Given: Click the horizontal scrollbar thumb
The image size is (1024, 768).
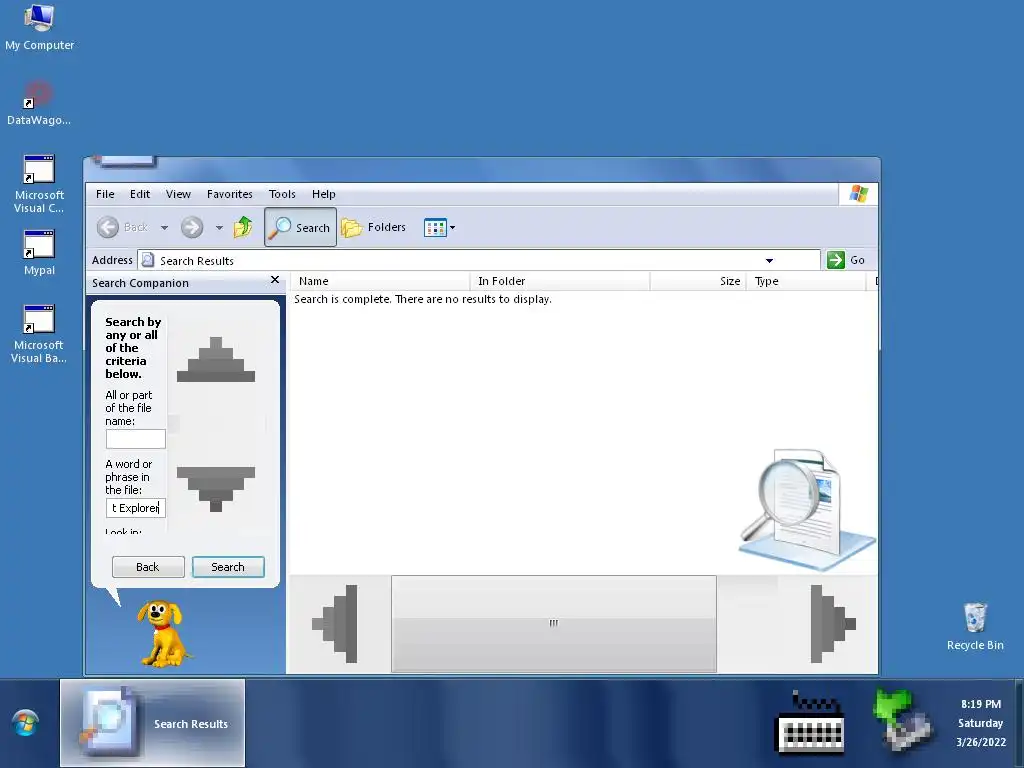Looking at the screenshot, I should [554, 624].
